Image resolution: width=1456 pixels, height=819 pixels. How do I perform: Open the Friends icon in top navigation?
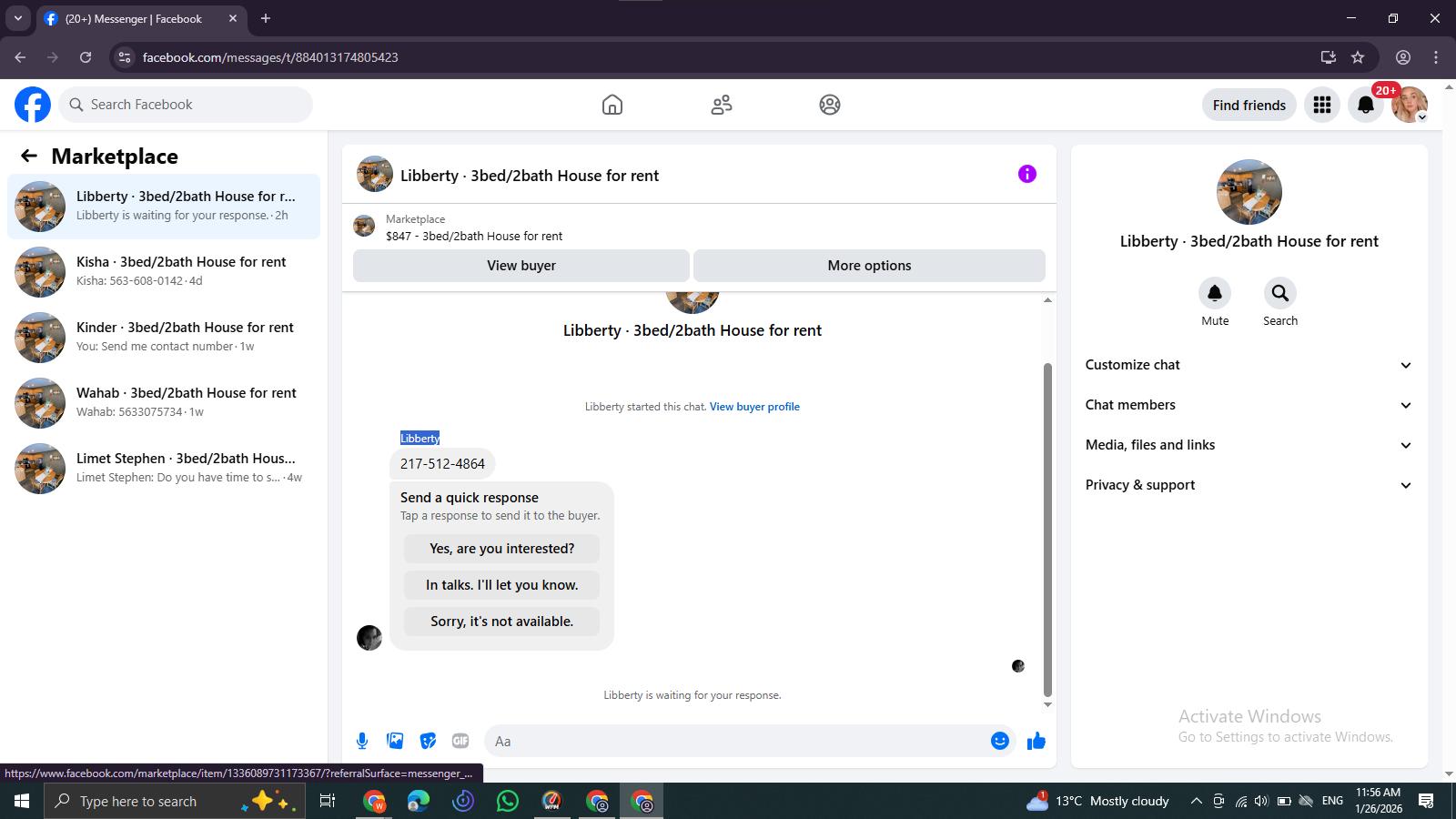point(722,105)
